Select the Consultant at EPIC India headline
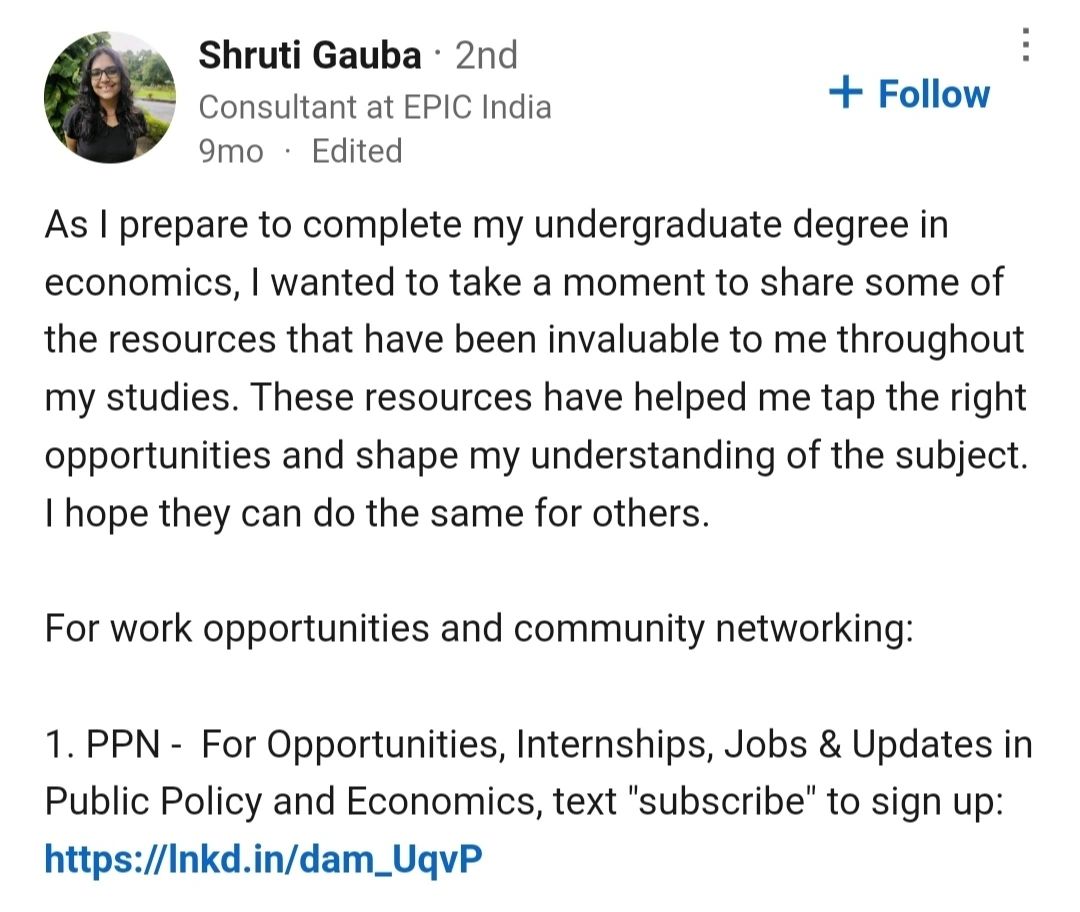1080x912 pixels. (375, 107)
